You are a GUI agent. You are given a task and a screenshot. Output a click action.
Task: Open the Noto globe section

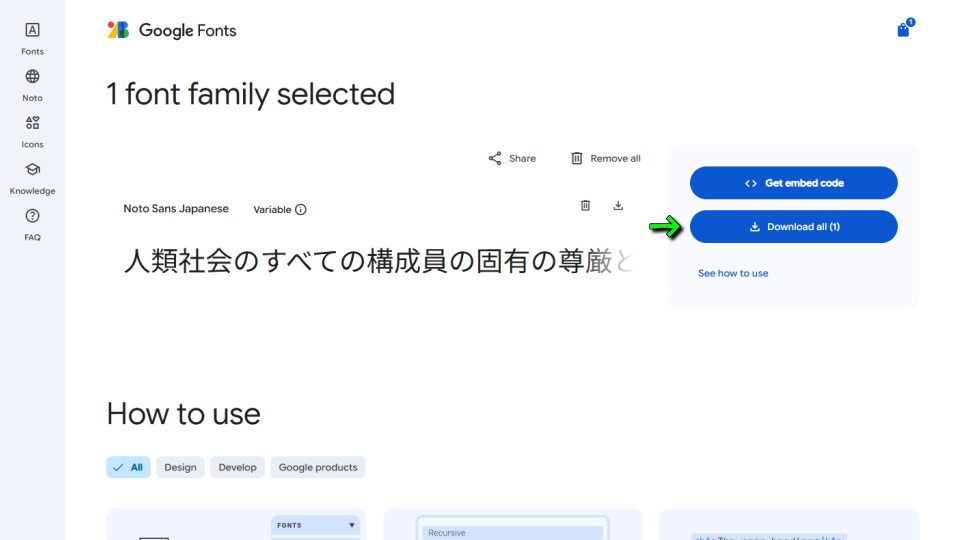(x=32, y=86)
